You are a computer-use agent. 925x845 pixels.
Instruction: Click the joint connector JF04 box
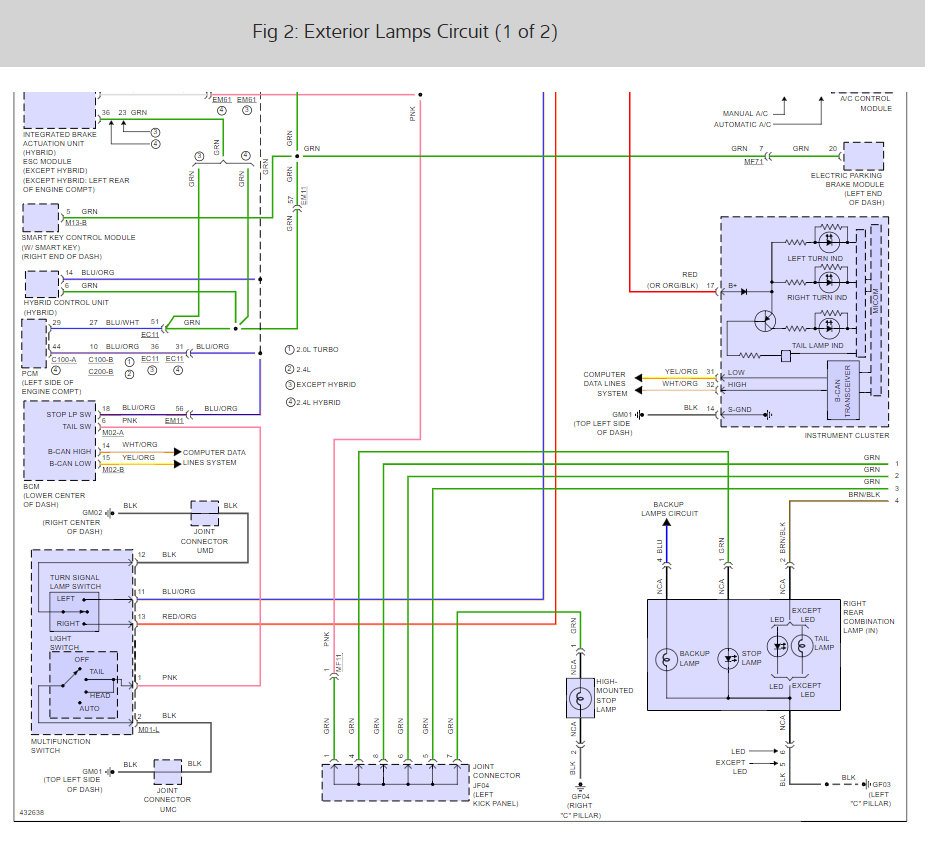(396, 782)
